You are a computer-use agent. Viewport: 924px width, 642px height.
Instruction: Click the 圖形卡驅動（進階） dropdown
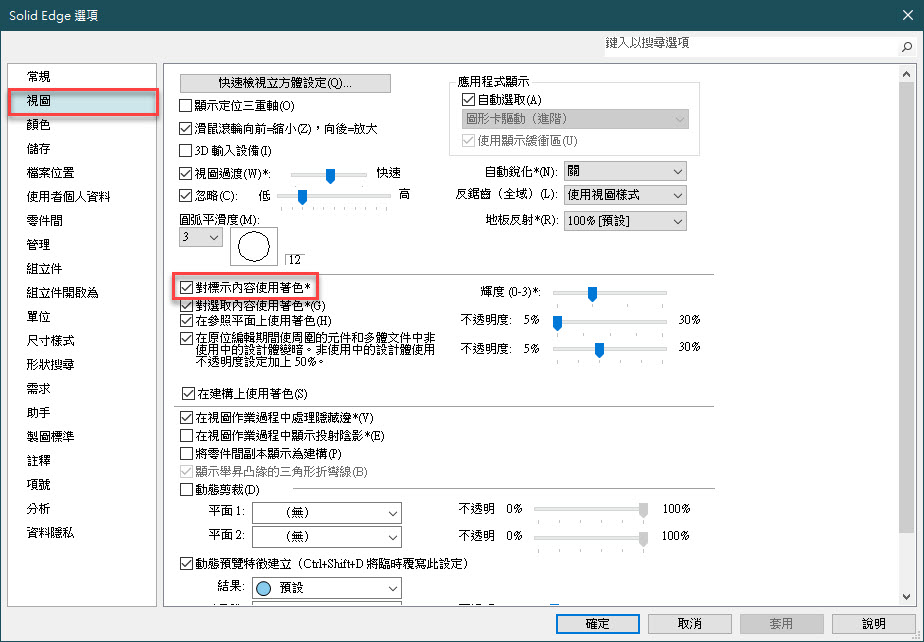(575, 119)
